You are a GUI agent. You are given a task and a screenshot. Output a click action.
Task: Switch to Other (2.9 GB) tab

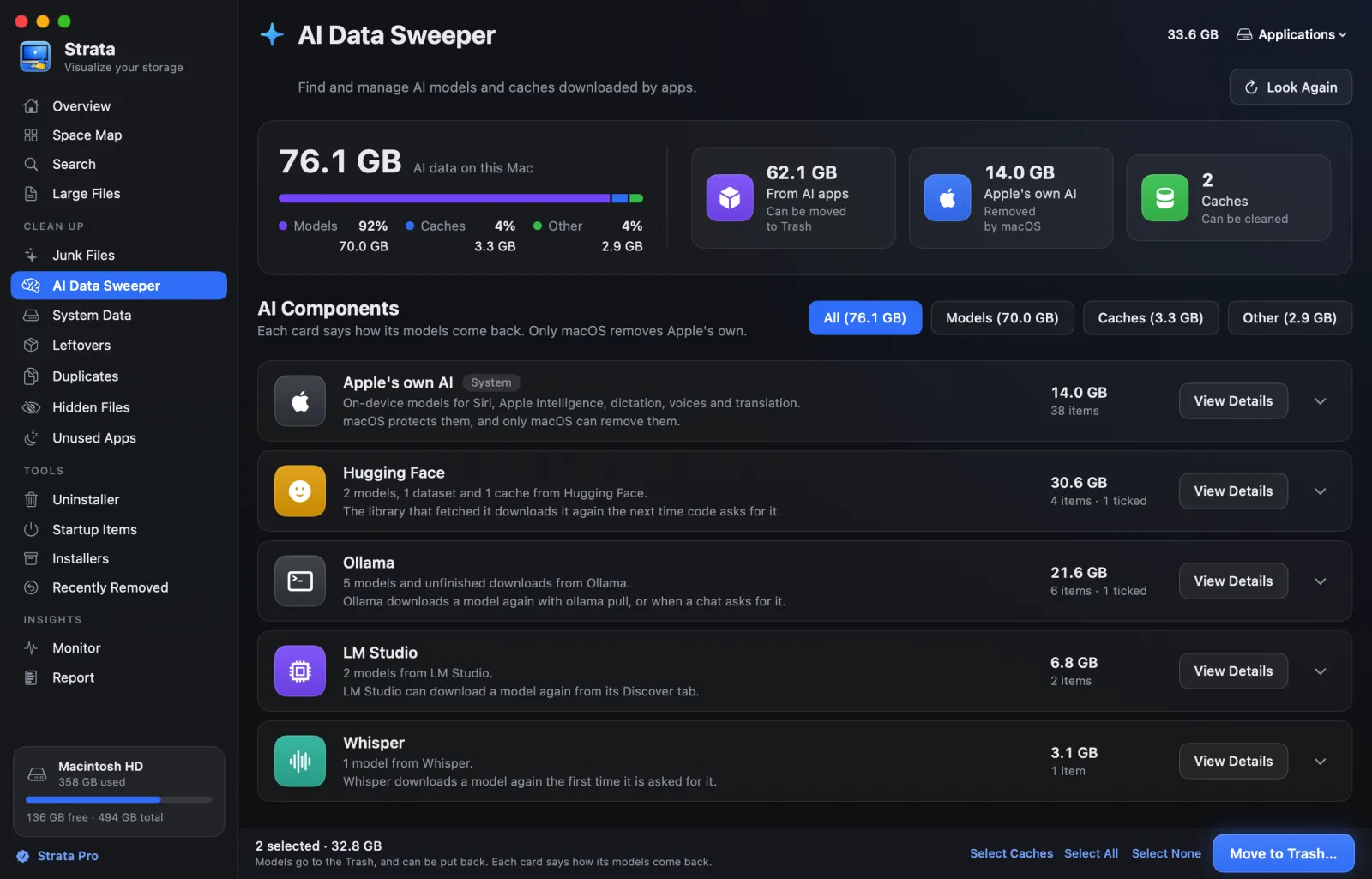pos(1290,318)
